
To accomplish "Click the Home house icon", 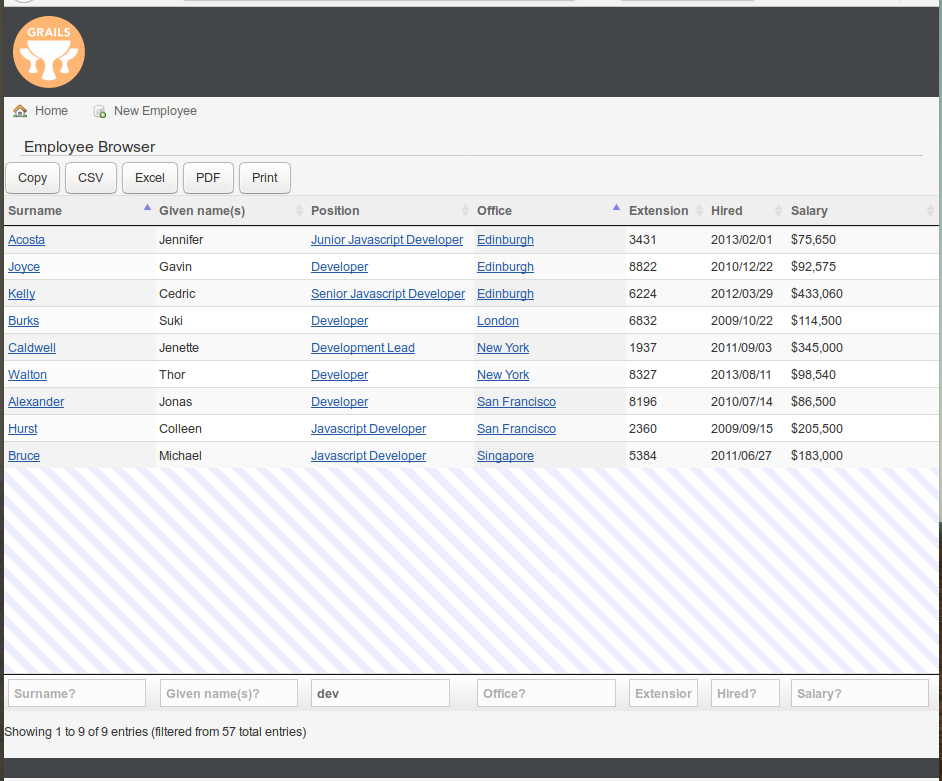I will [20, 111].
